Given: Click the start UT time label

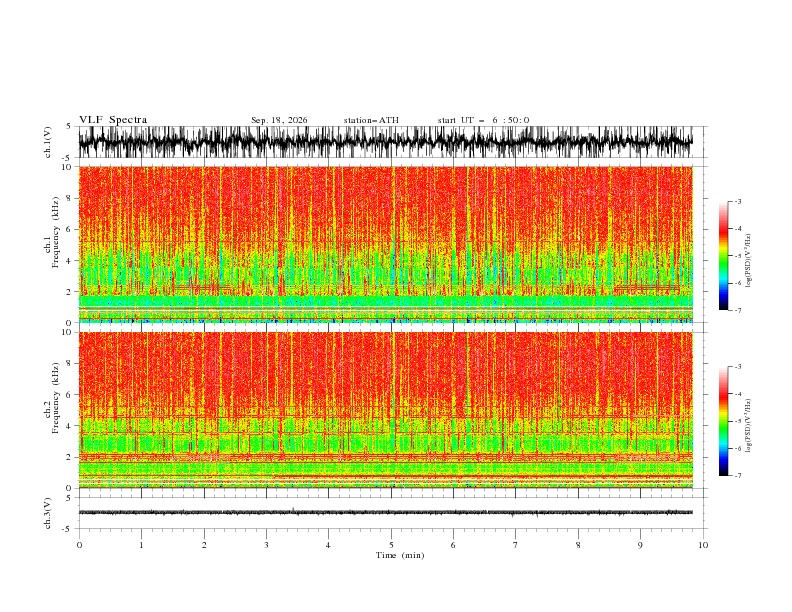Looking at the screenshot, I should click(483, 120).
